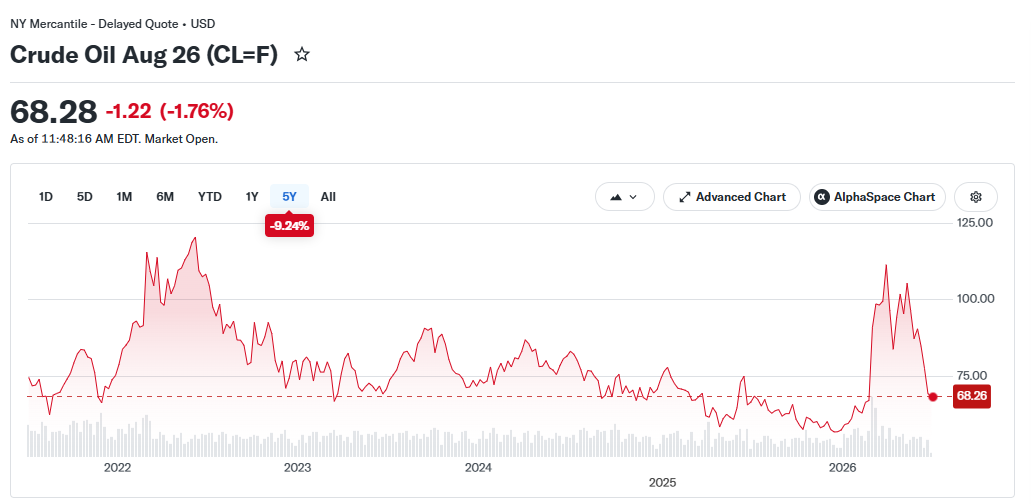The width and height of the screenshot is (1031, 504).
Task: Click the red current-price dot on chart
Action: (932, 396)
